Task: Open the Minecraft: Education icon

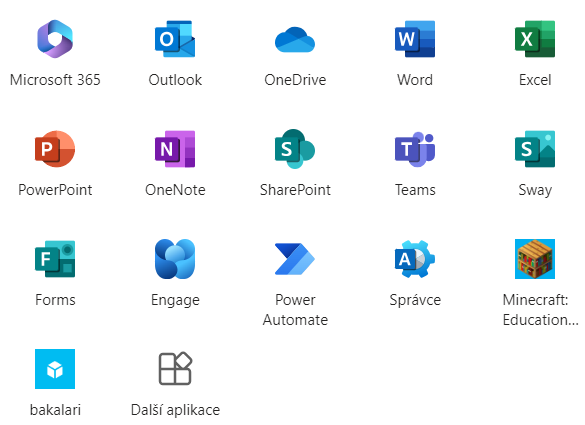Action: [535, 259]
